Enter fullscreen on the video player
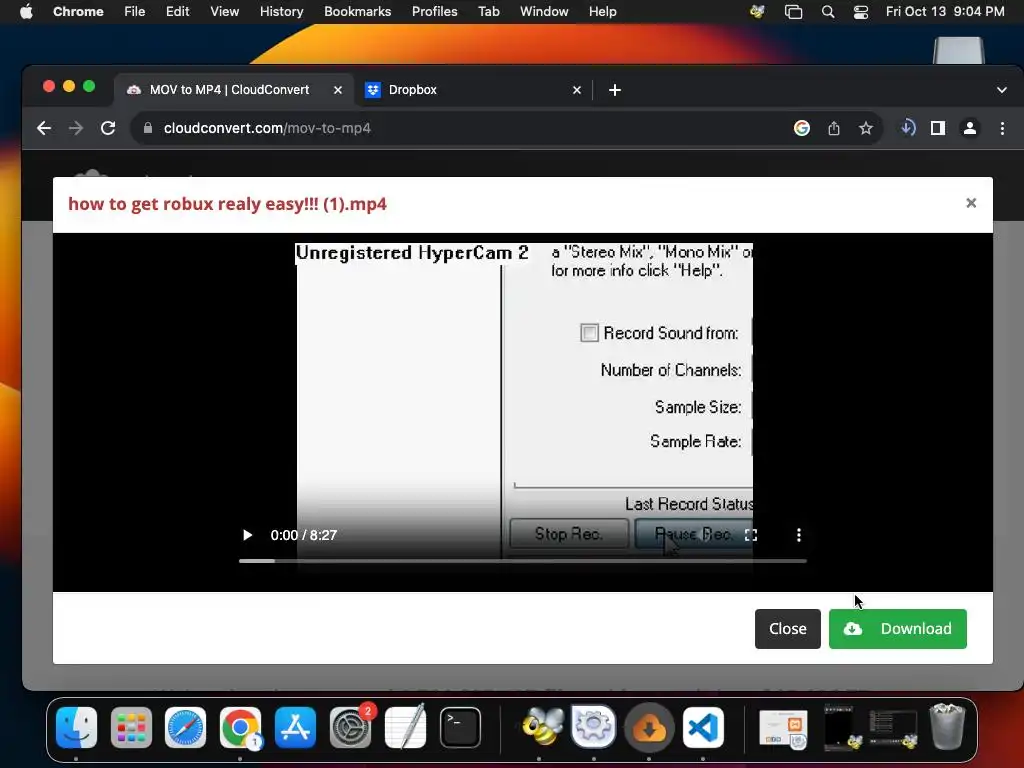 751,535
